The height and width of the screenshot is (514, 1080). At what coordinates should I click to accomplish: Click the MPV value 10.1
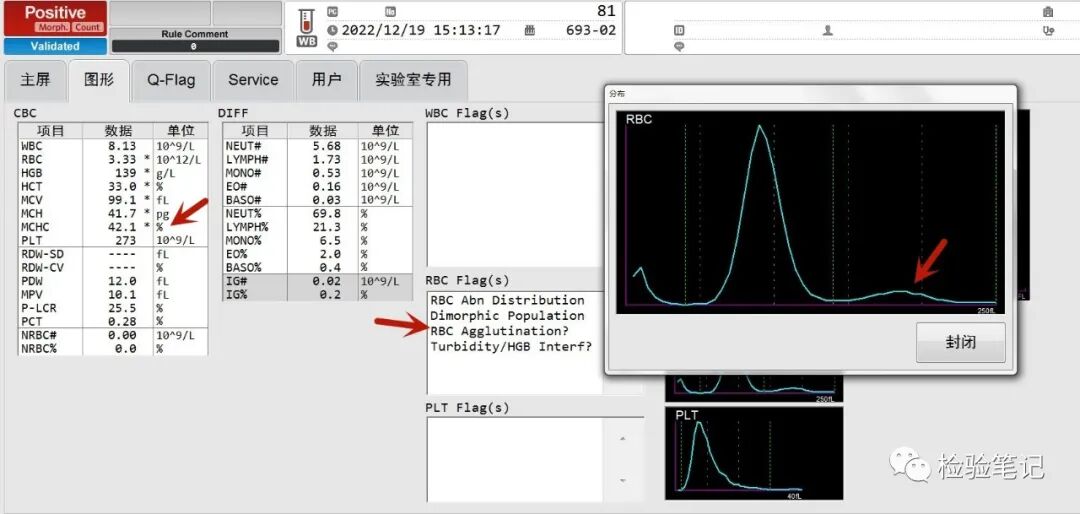(x=122, y=294)
